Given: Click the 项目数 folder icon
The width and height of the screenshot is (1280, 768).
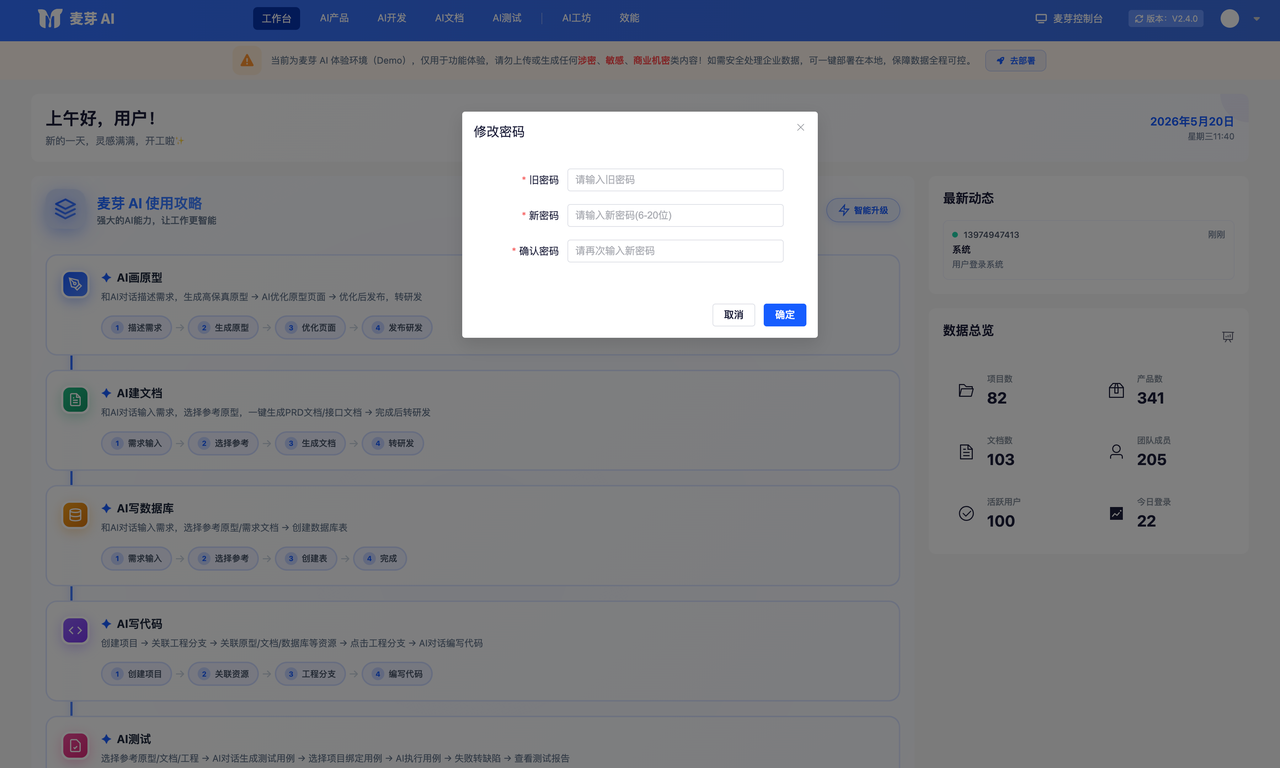Looking at the screenshot, I should tap(966, 390).
